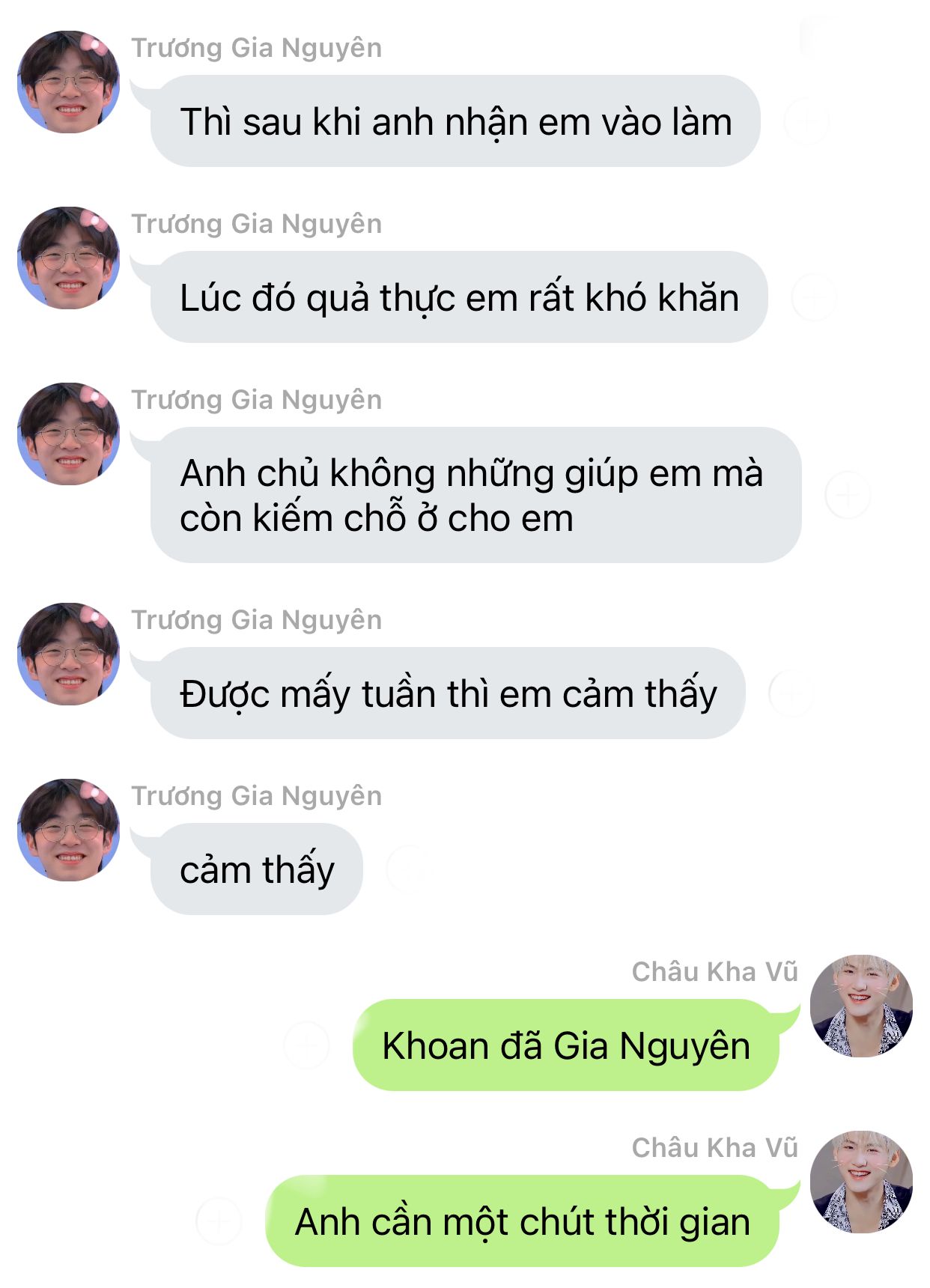Click plus reaction icon beside 'Anh cần một chút' bubble
930x1288 pixels.
pos(219,1221)
